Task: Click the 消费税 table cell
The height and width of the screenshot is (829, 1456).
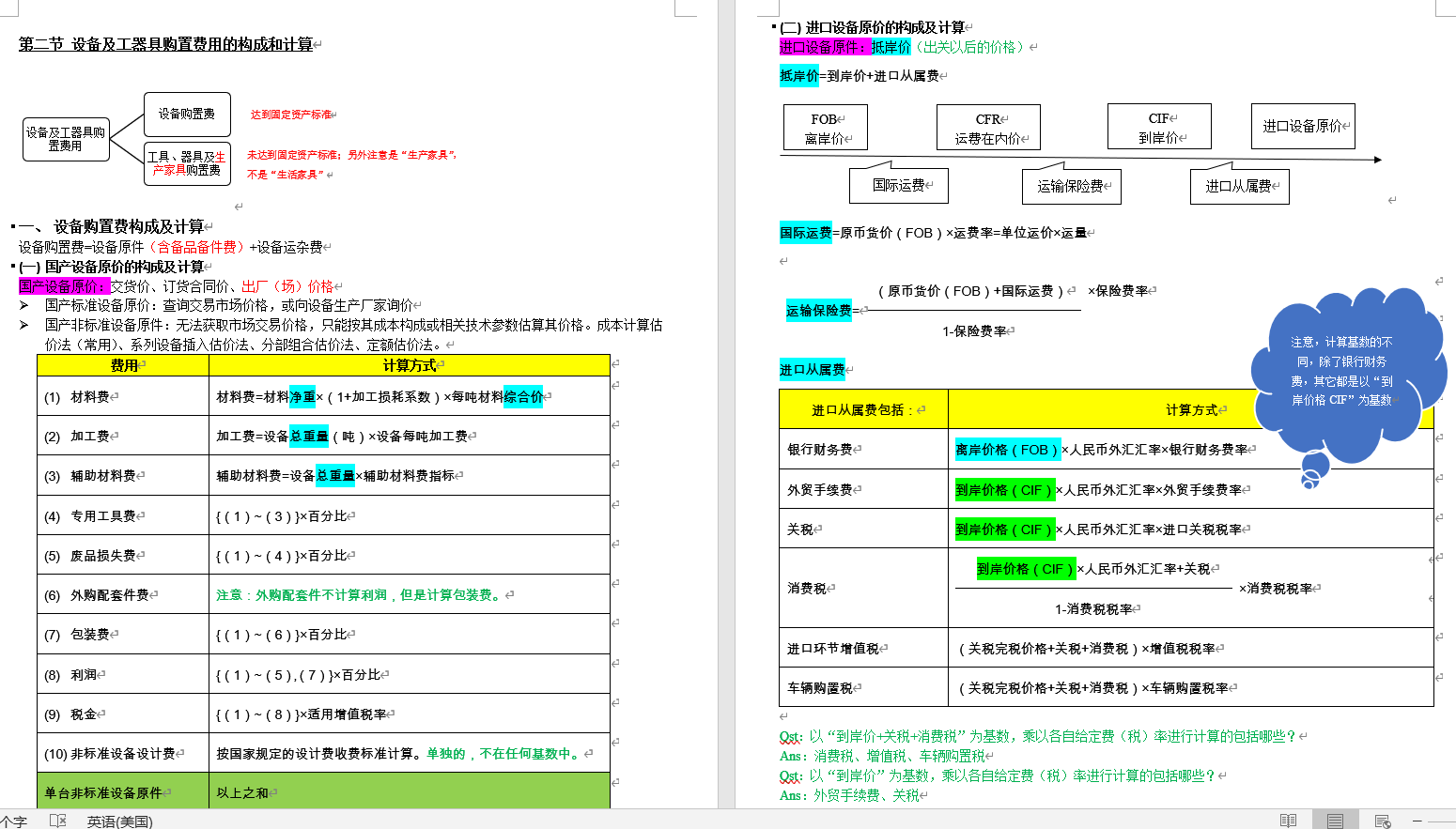Action: (863, 588)
